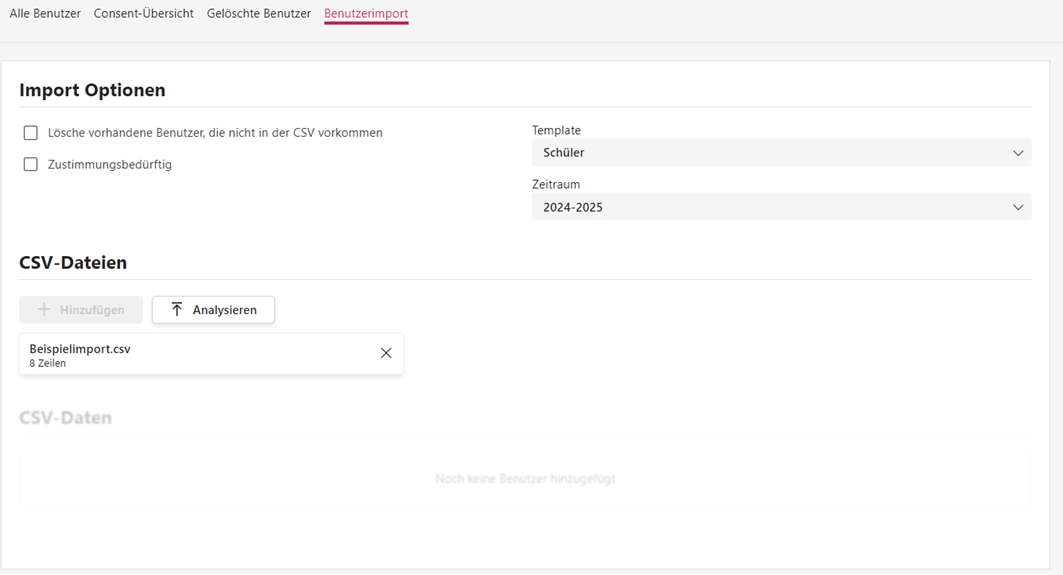Click the '8 Zeilen' row count text
The height and width of the screenshot is (575, 1063).
[x=48, y=364]
